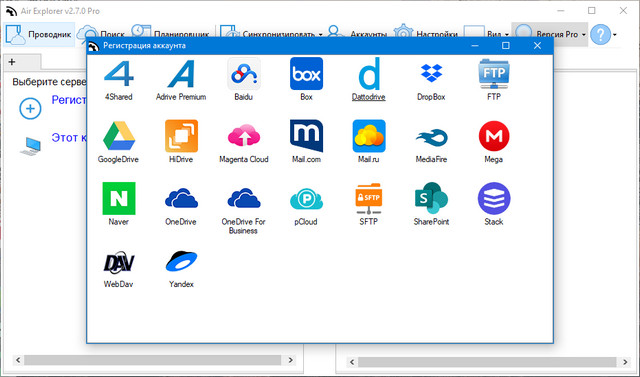Select the SFTP connection icon
The image size is (640, 377).
[x=369, y=199]
